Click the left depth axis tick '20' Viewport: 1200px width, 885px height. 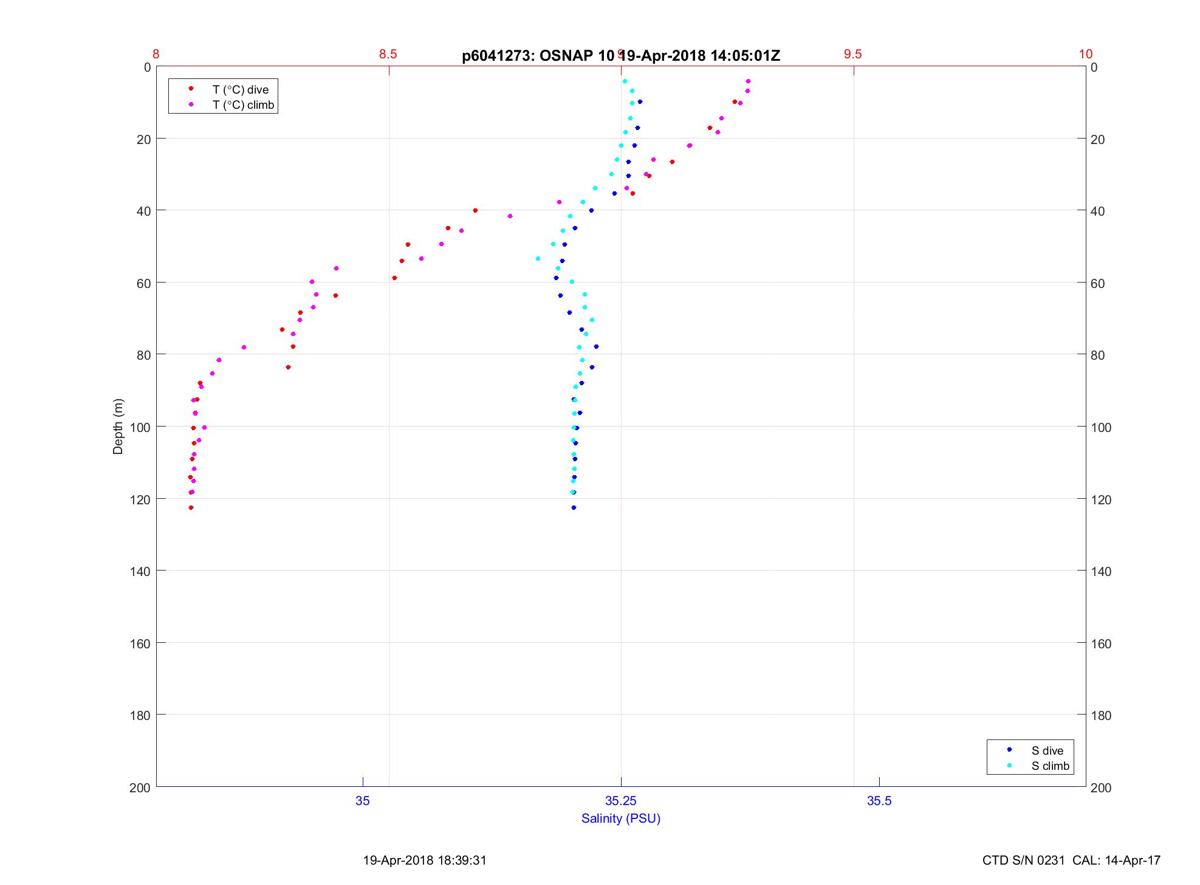pos(144,139)
